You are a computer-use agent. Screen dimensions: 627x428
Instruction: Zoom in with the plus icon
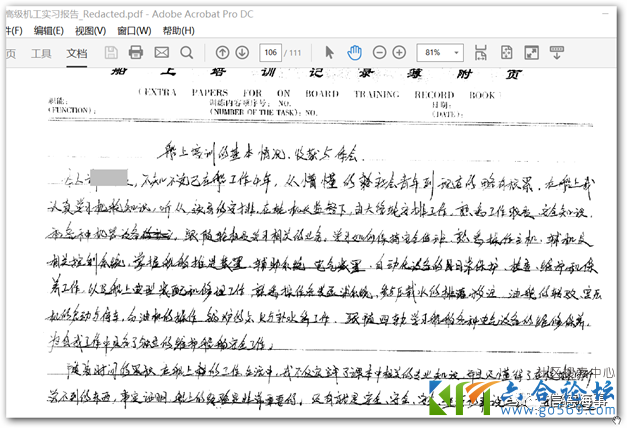[x=399, y=52]
